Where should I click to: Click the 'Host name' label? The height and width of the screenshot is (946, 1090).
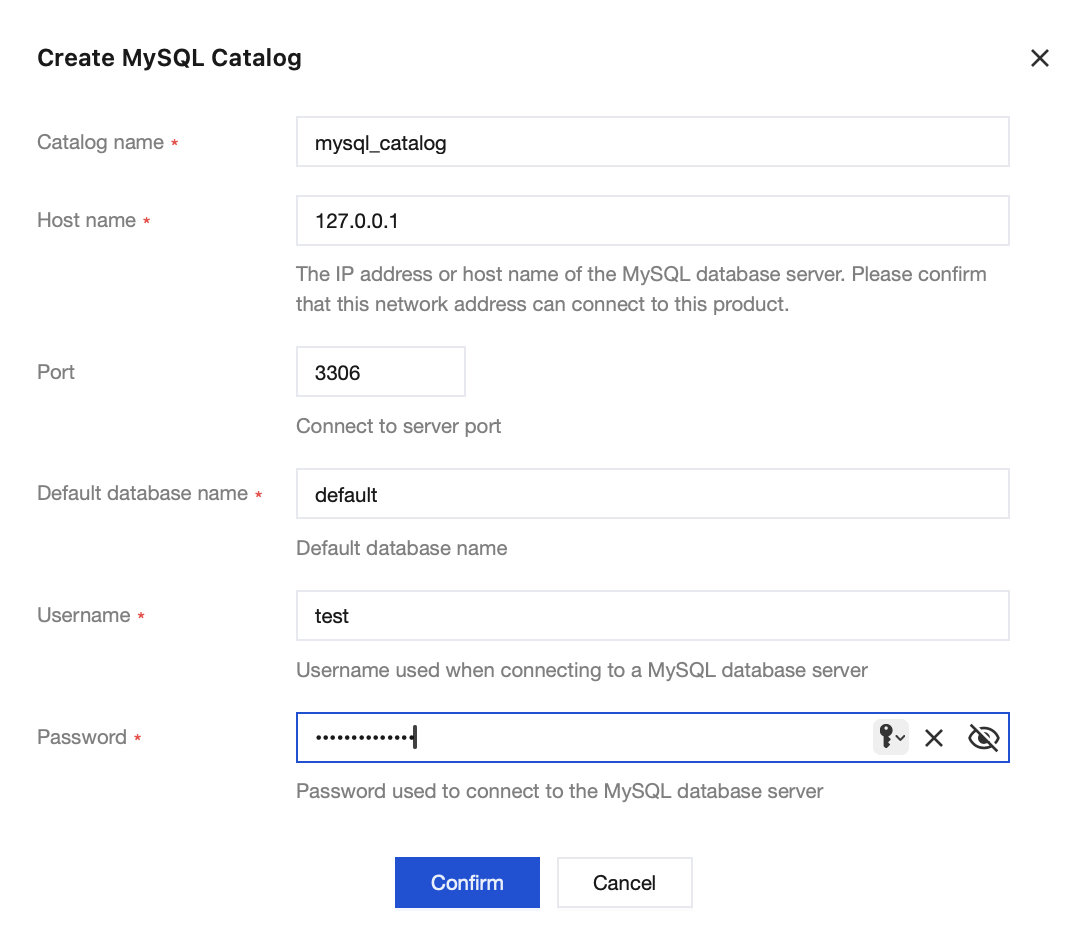[x=87, y=220]
